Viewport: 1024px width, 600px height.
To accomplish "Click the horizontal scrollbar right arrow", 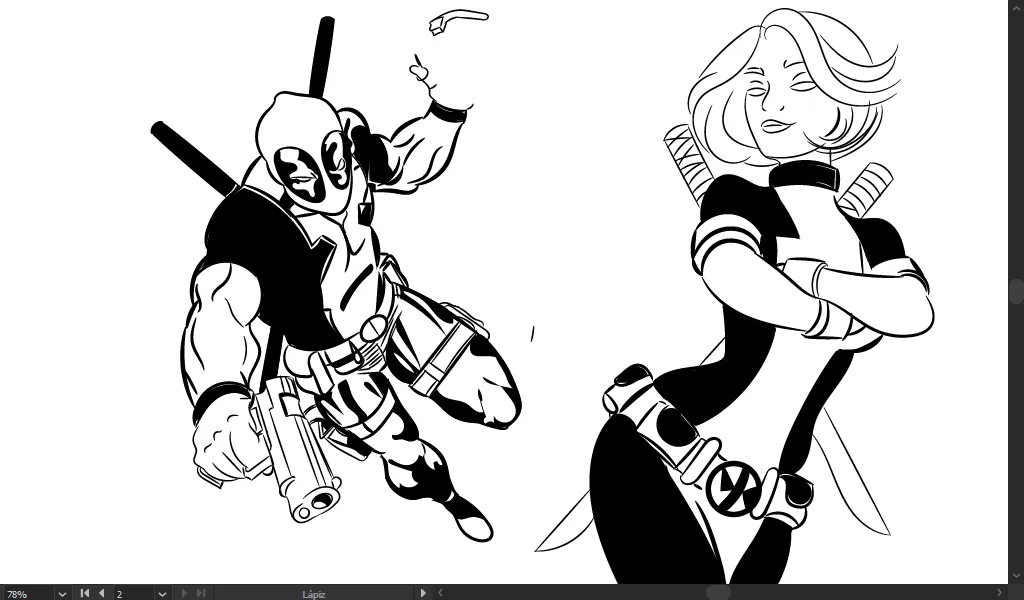I will click(x=999, y=592).
